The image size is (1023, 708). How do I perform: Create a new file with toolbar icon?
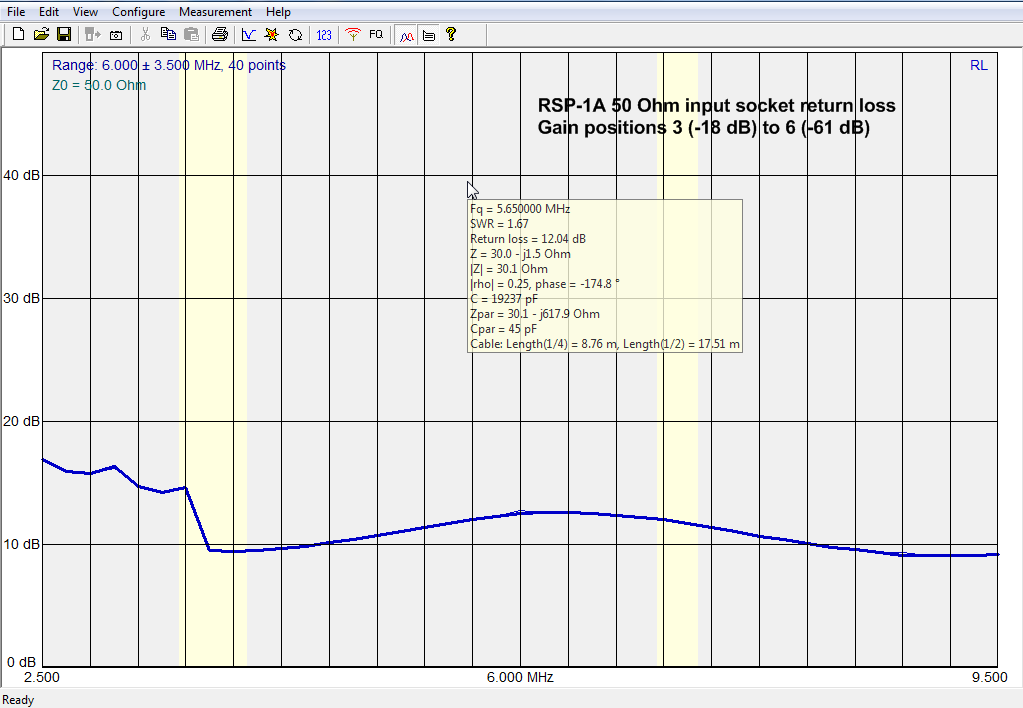pos(18,35)
